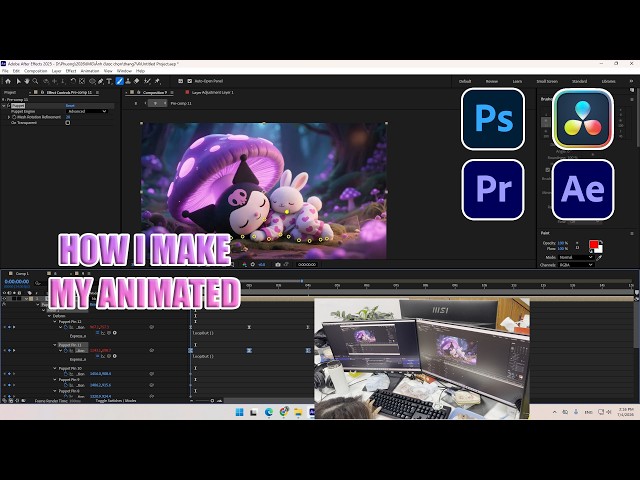640x480 pixels.
Task: Select the Pen tool
Action: pos(100,81)
